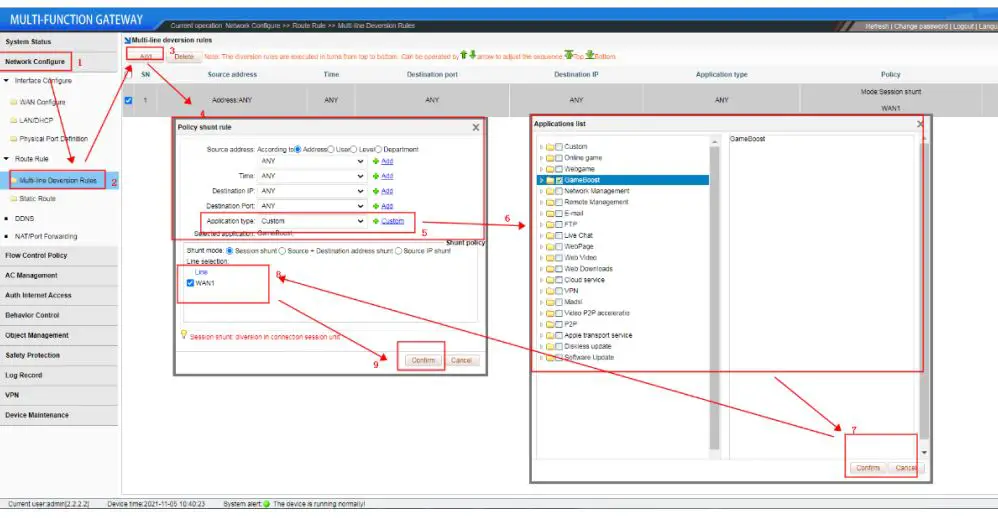The image size is (998, 518).
Task: Select Session shunt mode radio button
Action: coord(230,251)
